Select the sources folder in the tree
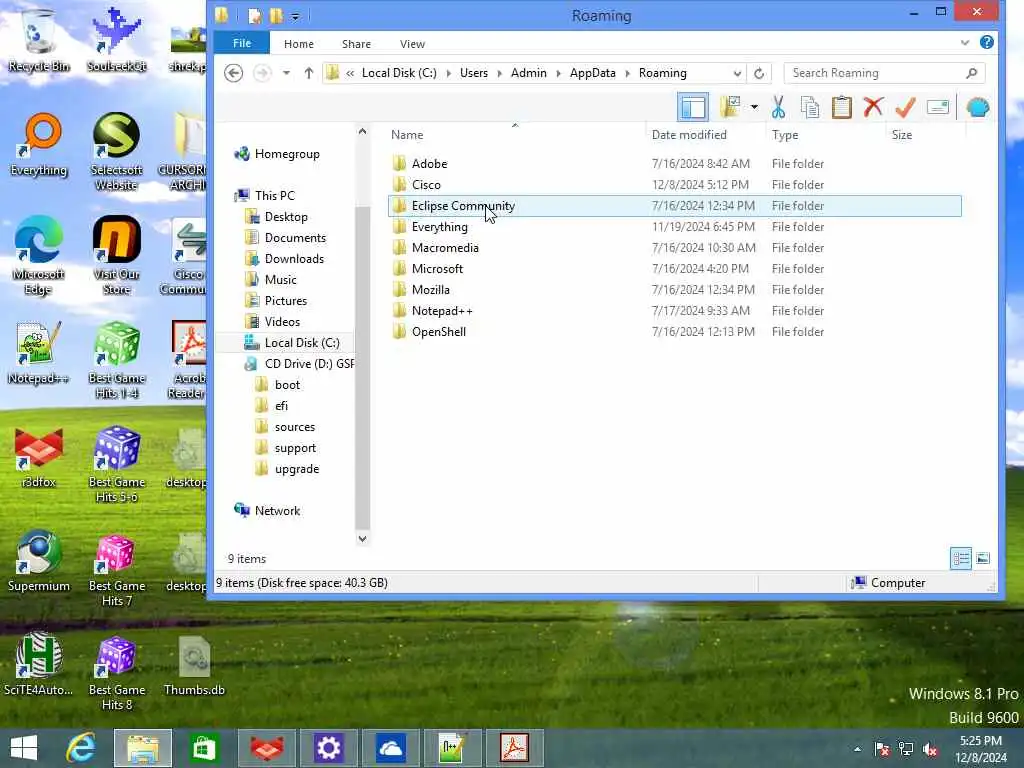Screen dimensions: 1024x768 pyautogui.click(x=295, y=427)
